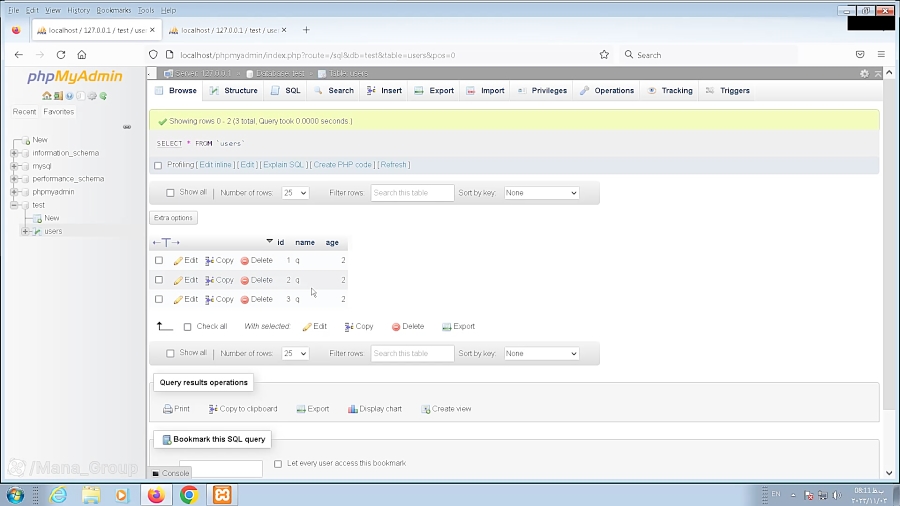Viewport: 900px width, 506px height.
Task: Click Create view icon
Action: pyautogui.click(x=425, y=409)
